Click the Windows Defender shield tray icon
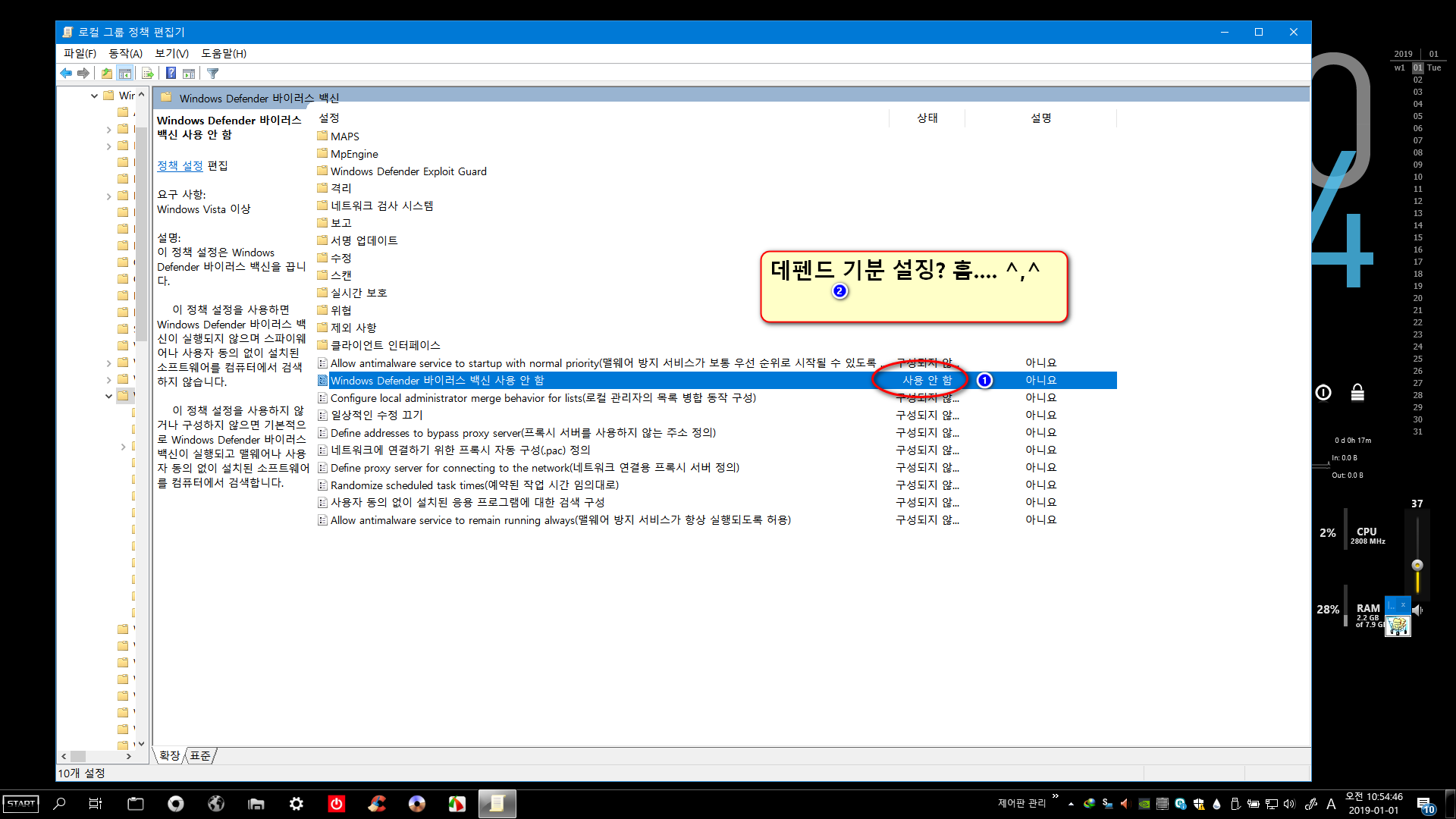This screenshot has height=819, width=1456. 1199,804
